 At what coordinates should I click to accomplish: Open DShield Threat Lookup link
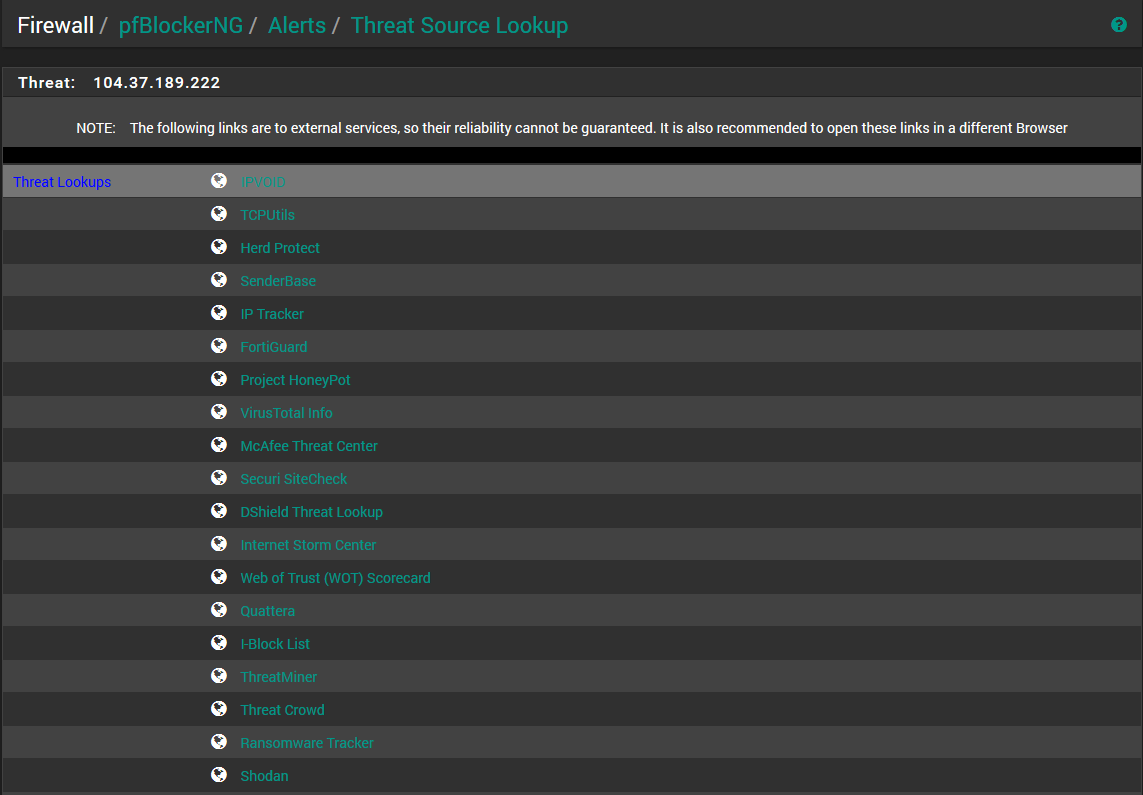[311, 512]
